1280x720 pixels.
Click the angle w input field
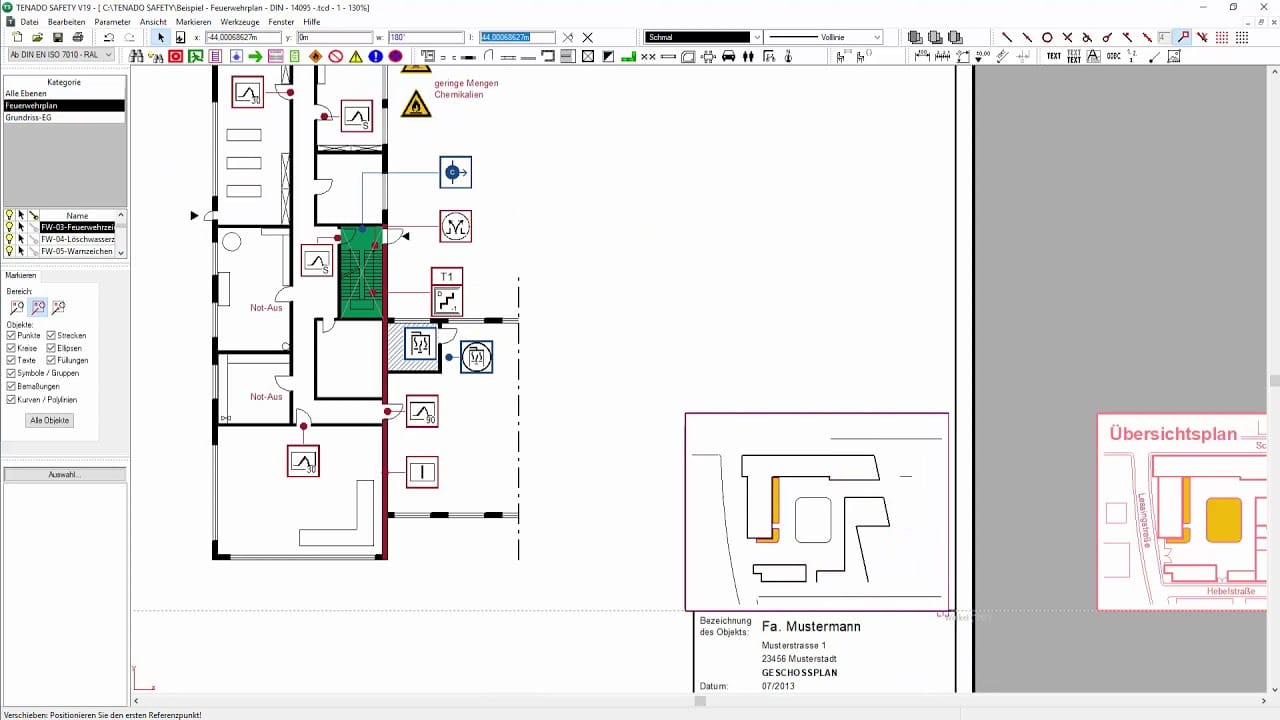(x=425, y=37)
